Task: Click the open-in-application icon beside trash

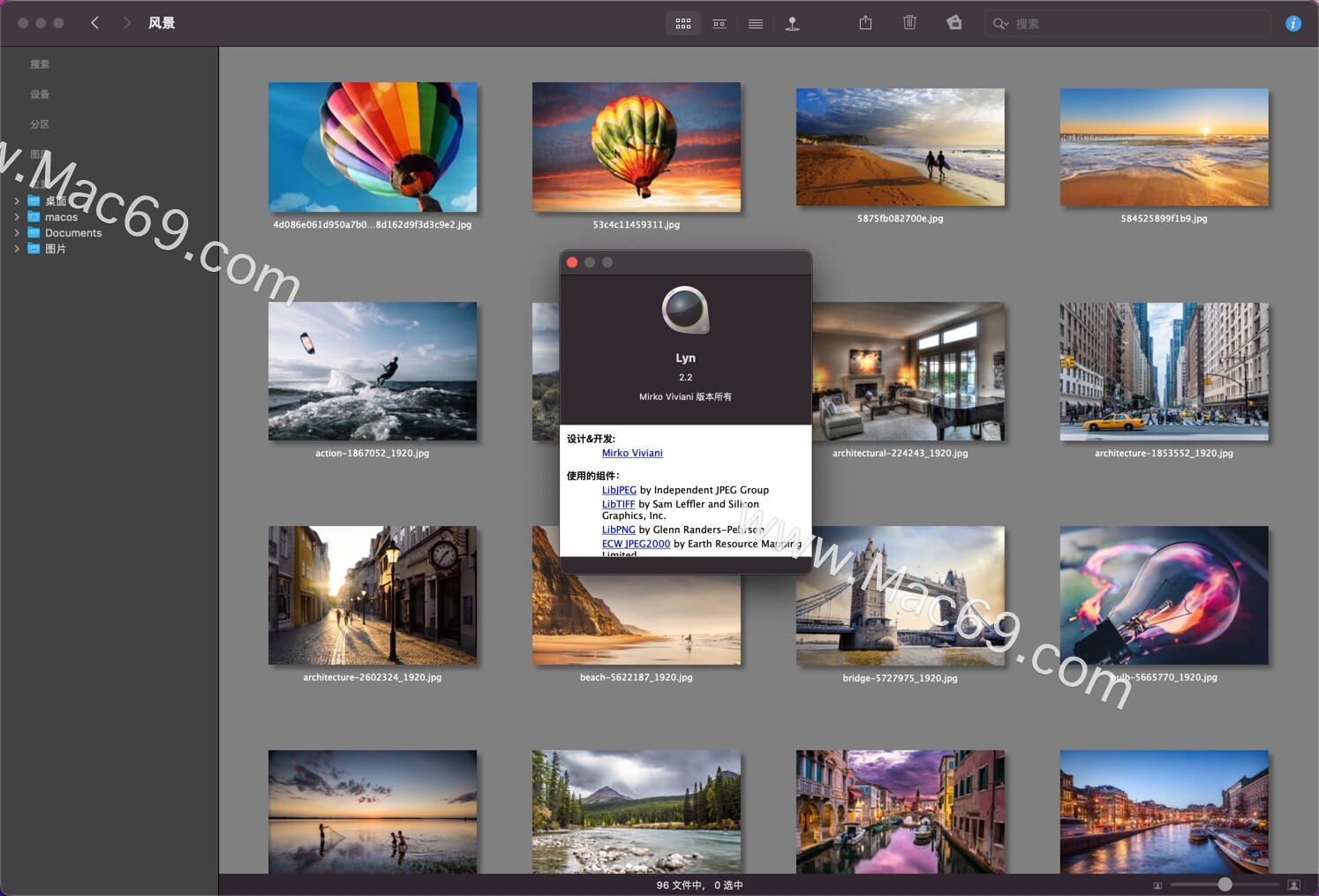Action: [954, 23]
